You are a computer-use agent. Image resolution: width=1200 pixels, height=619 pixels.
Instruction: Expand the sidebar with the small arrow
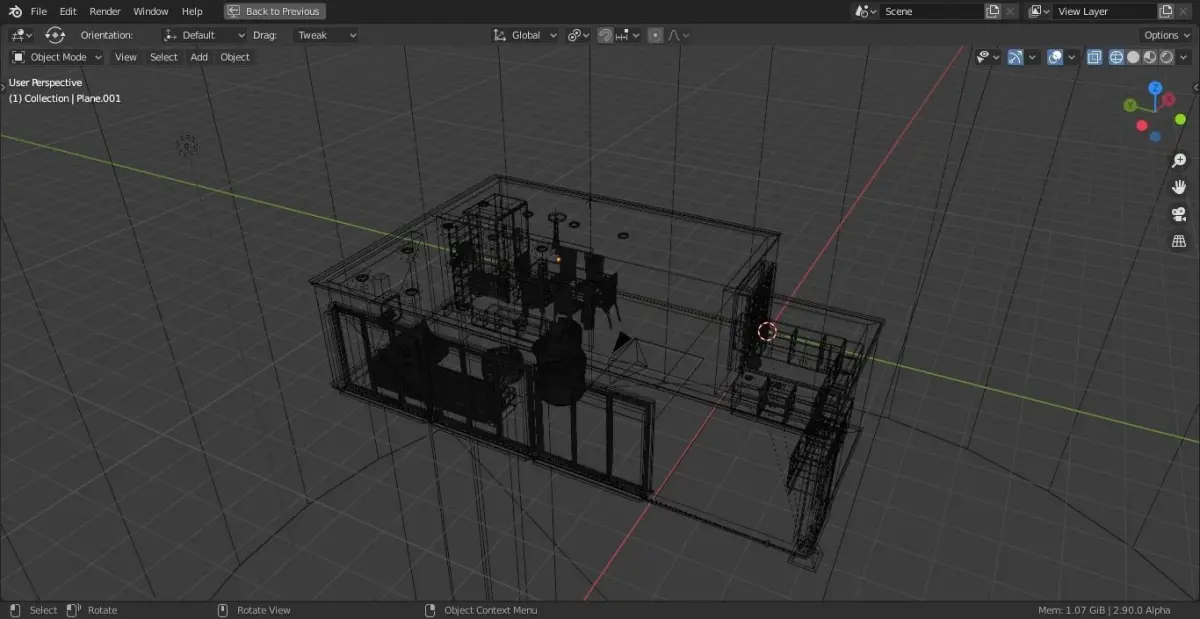1195,88
